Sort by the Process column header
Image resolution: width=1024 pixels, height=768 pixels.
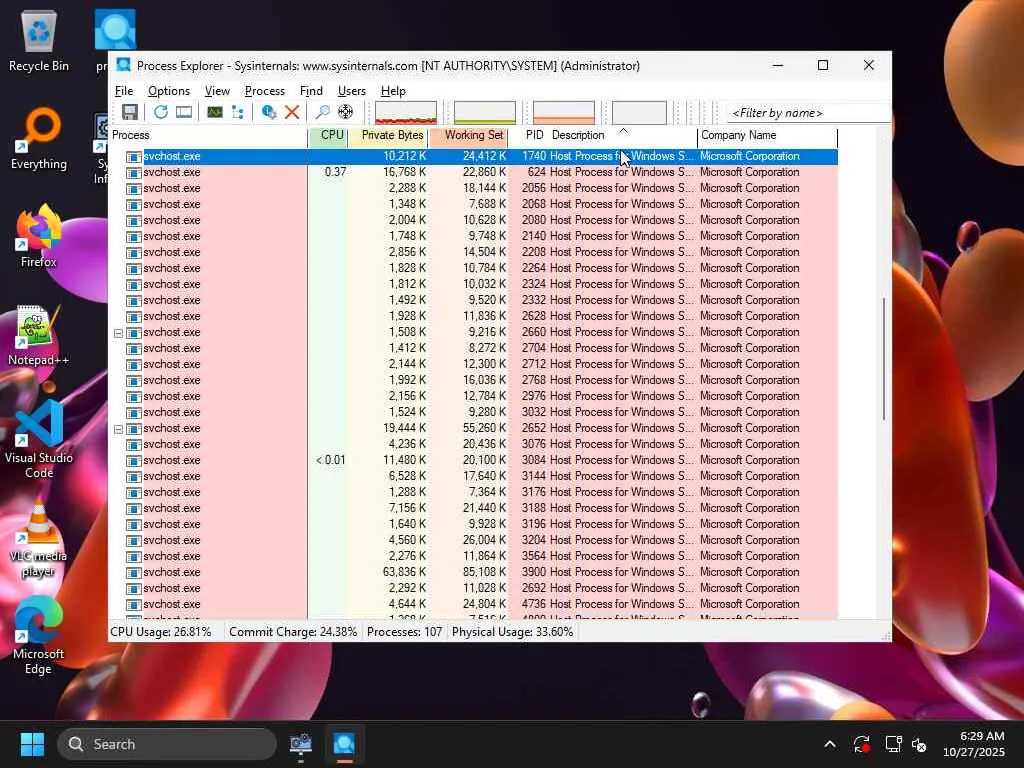[208, 135]
